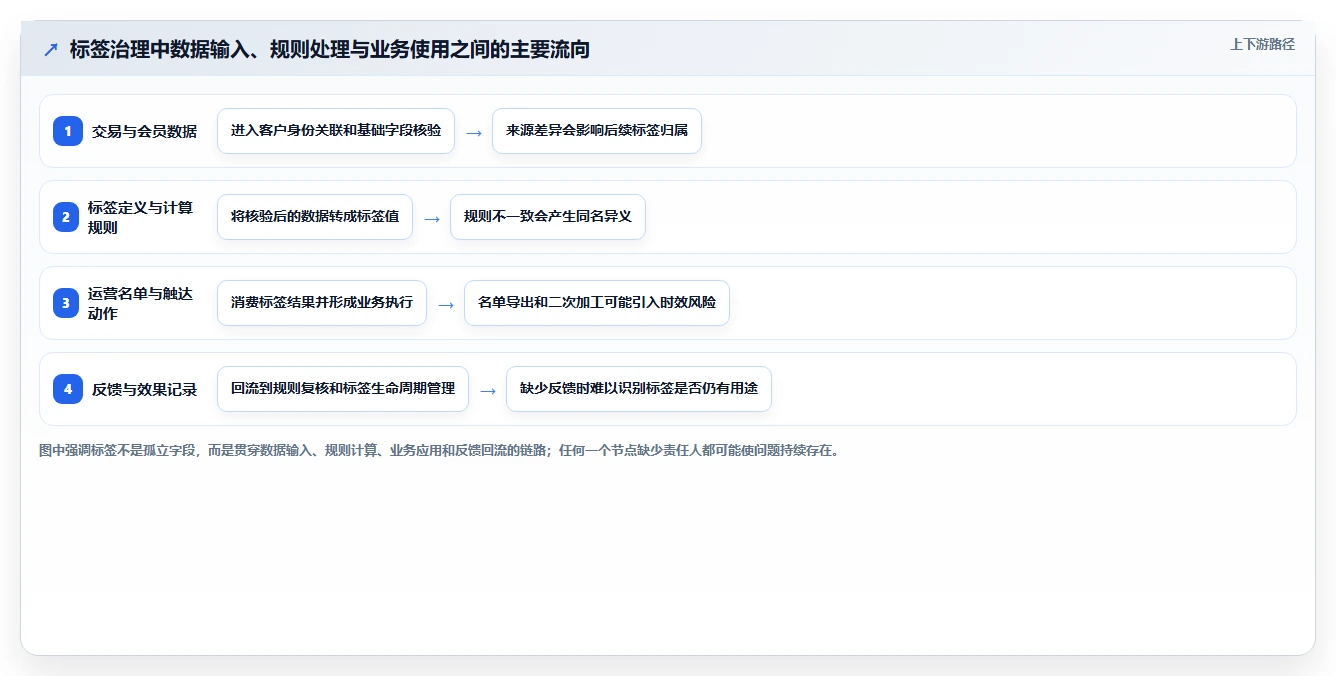
Task: Click the arrow after 进入客户身份关联和基础字段核验
Action: coord(474,132)
